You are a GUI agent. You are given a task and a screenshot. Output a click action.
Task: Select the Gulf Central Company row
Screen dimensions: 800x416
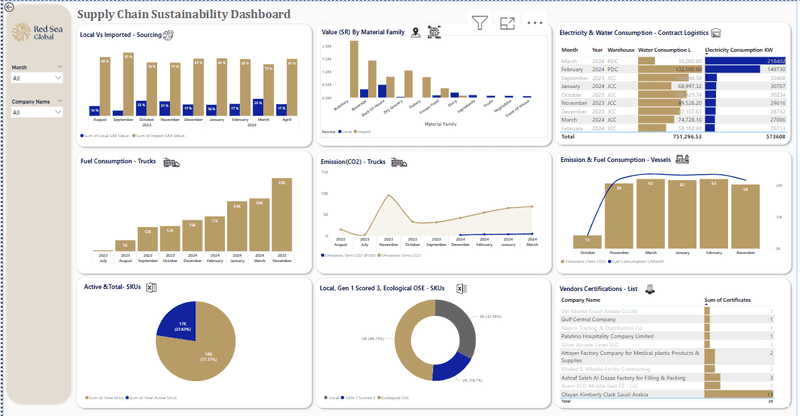[x=667, y=320]
